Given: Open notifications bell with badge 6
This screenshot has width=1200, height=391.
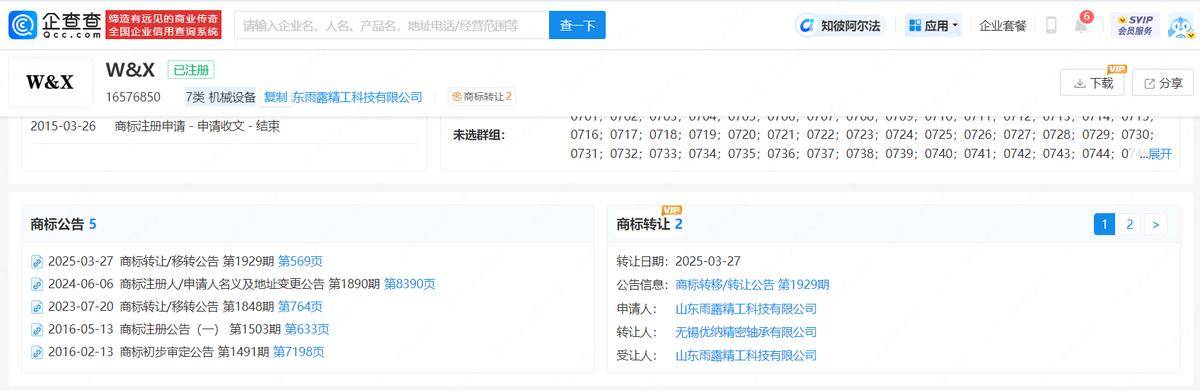Looking at the screenshot, I should [1081, 24].
